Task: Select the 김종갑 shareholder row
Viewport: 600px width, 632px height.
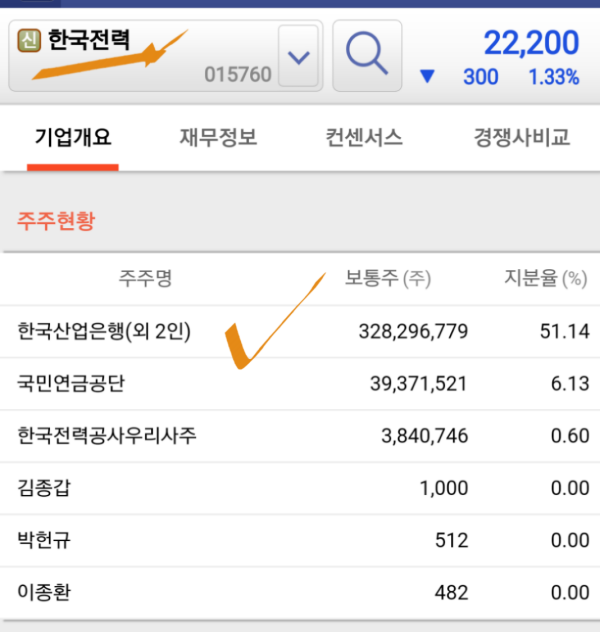Action: (x=300, y=488)
